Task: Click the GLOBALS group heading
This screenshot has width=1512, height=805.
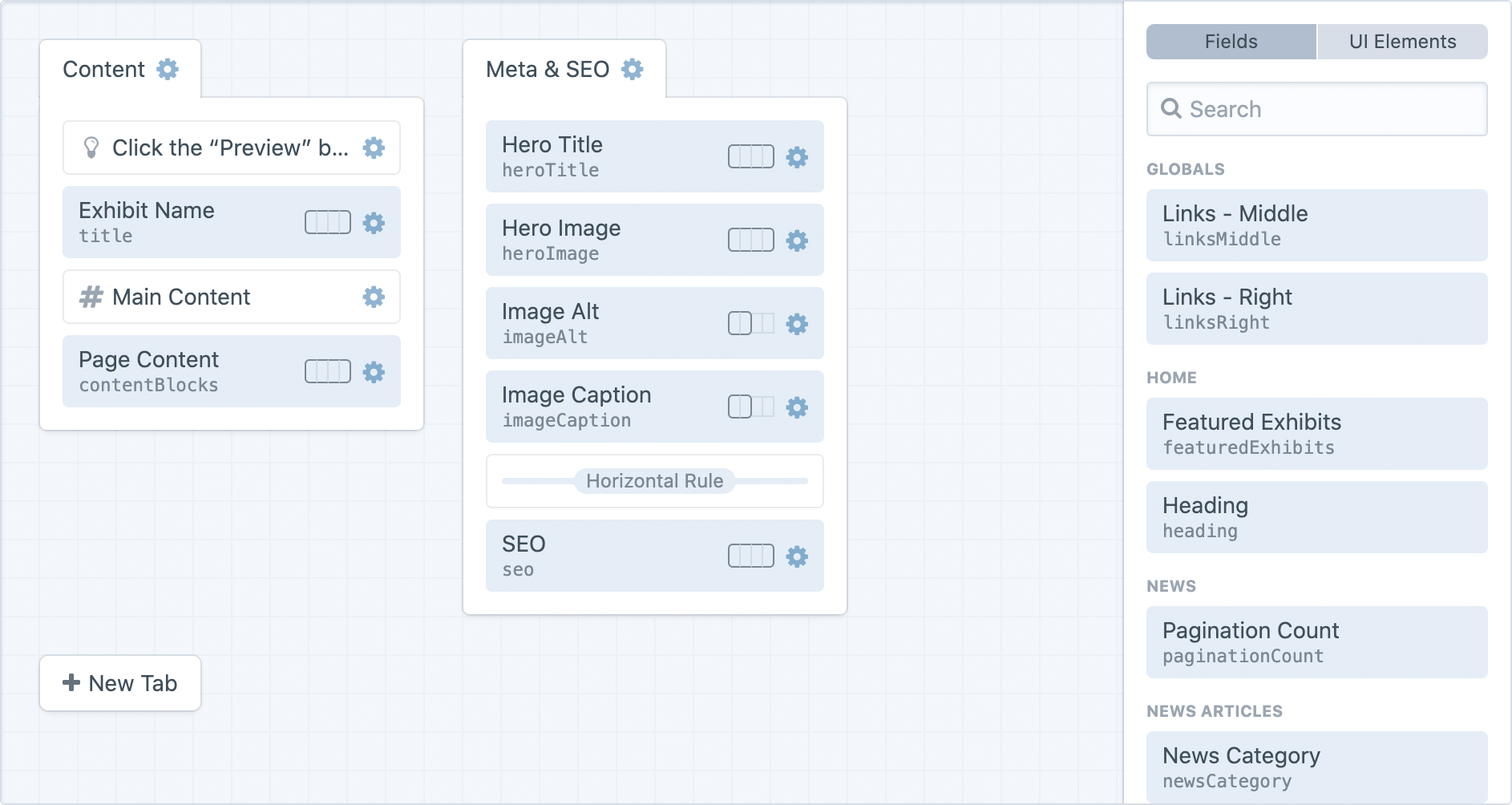Action: [1186, 169]
